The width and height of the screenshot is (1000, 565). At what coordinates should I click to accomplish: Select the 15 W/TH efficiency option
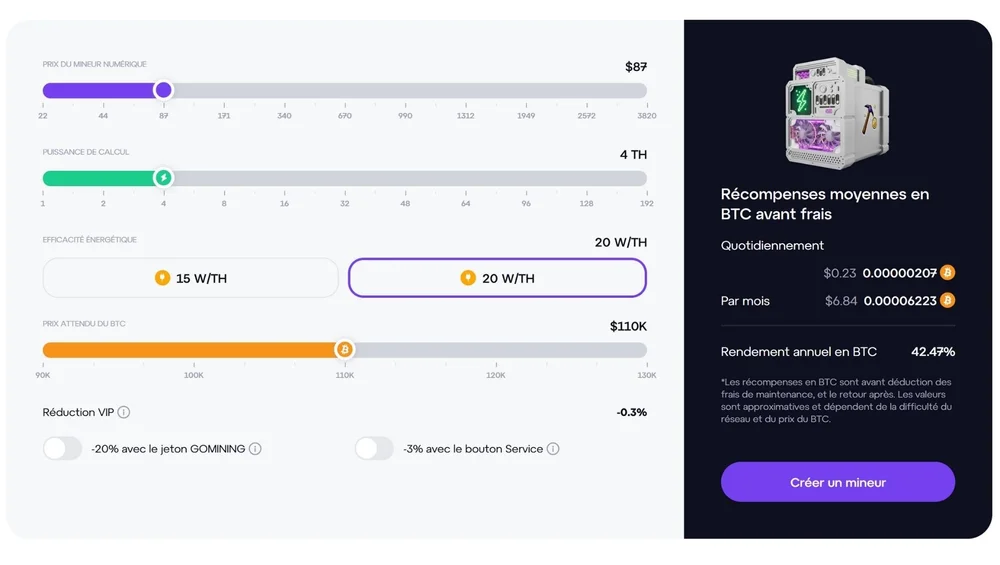click(191, 278)
